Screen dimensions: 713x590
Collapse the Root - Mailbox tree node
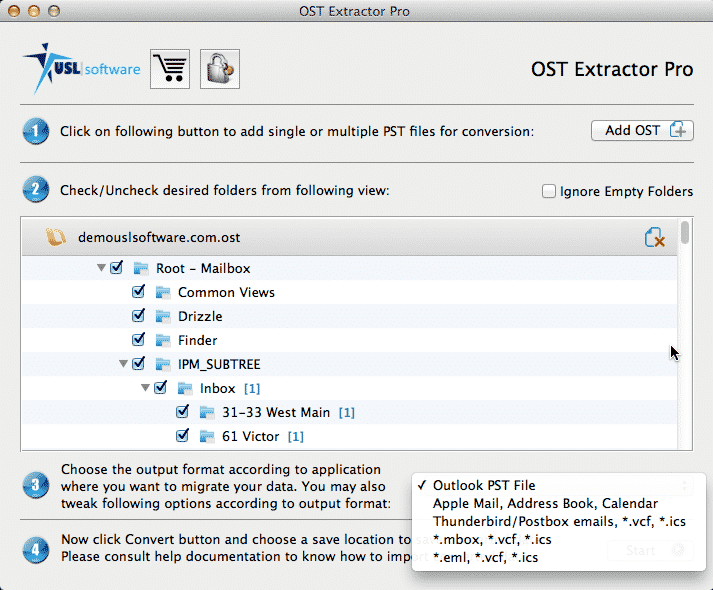pos(101,268)
